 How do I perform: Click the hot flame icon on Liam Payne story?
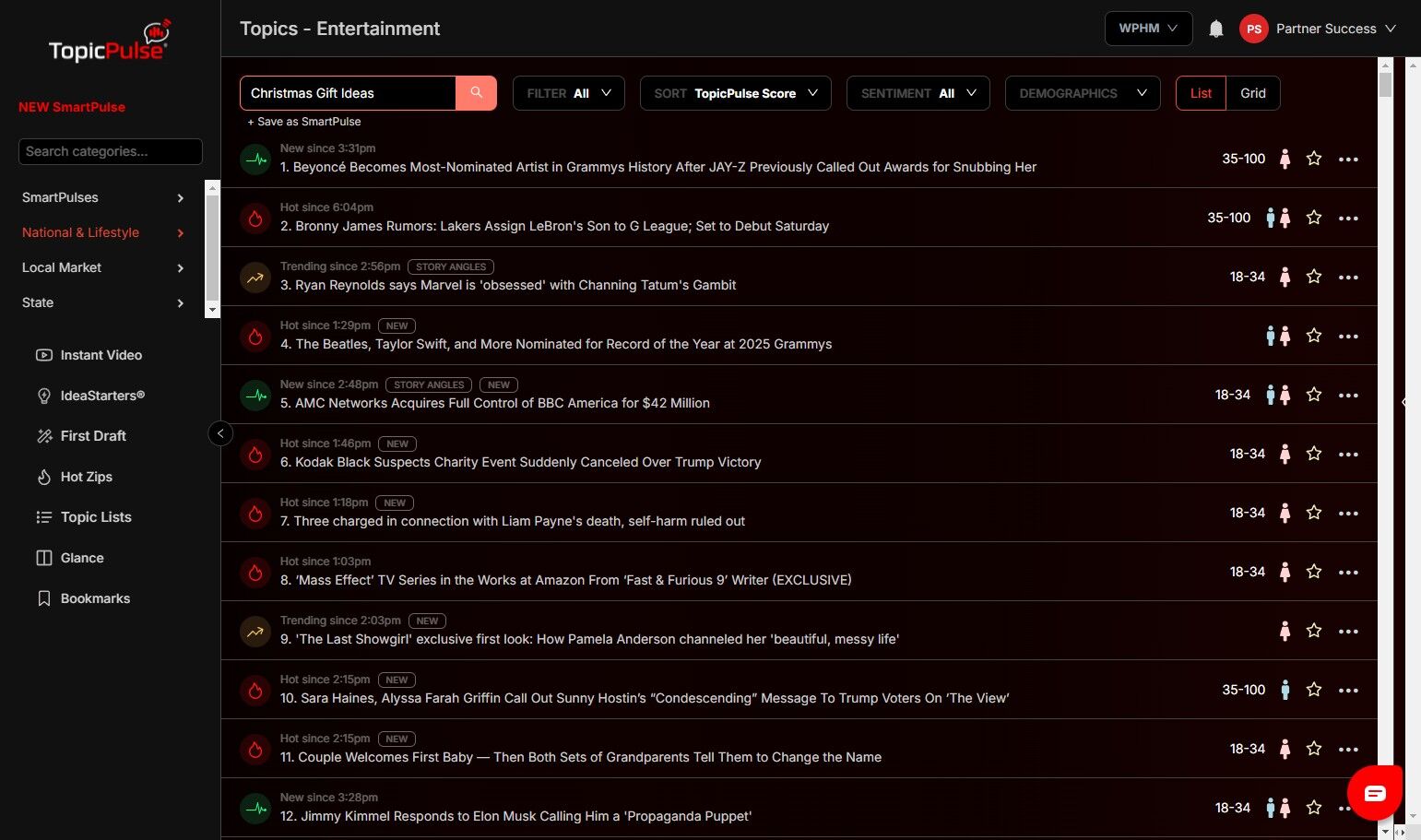255,514
